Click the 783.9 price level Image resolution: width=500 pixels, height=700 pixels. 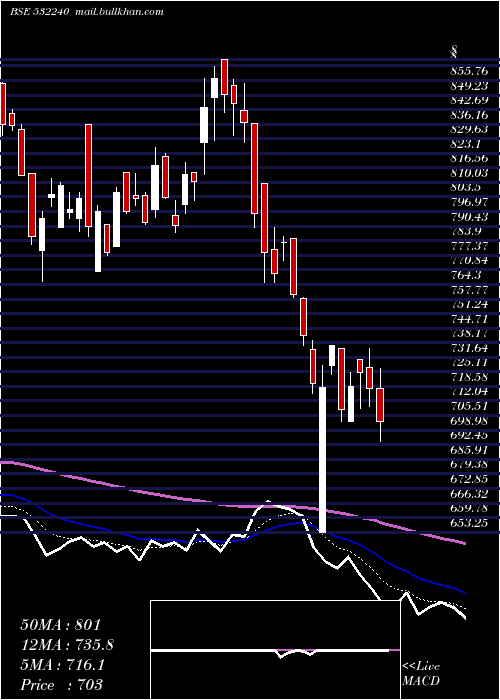click(465, 231)
